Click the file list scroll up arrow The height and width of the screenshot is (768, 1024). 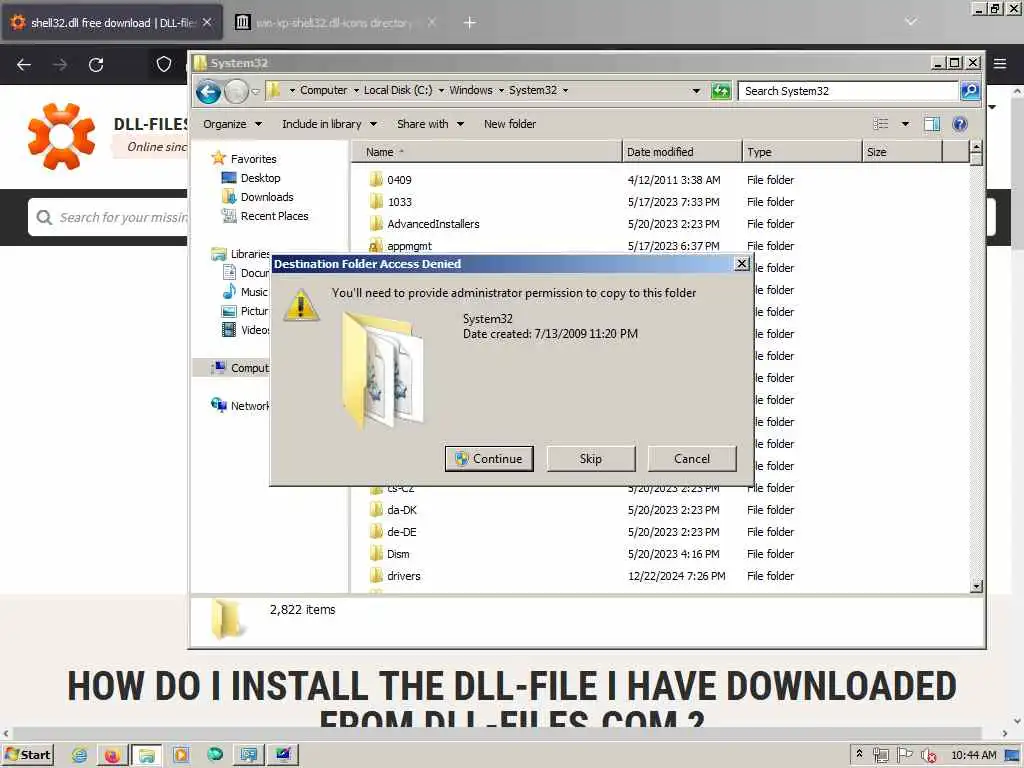tap(976, 146)
